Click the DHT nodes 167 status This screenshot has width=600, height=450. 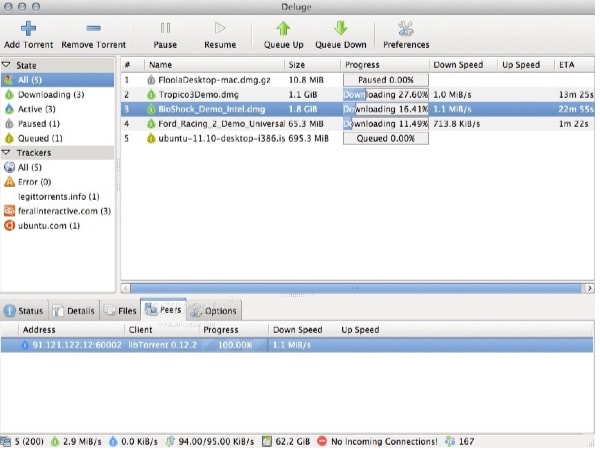pyautogui.click(x=460, y=442)
